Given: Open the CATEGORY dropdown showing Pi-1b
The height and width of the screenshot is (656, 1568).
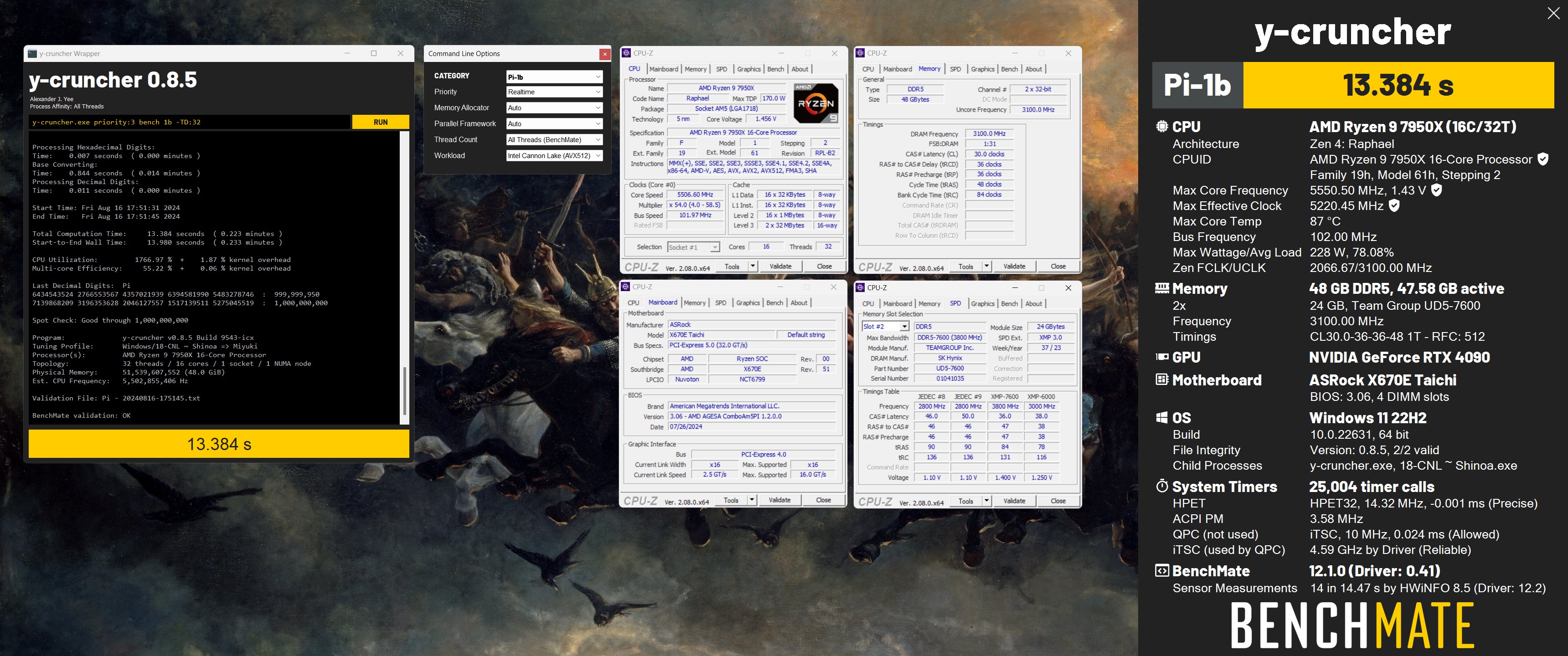Looking at the screenshot, I should pyautogui.click(x=554, y=77).
